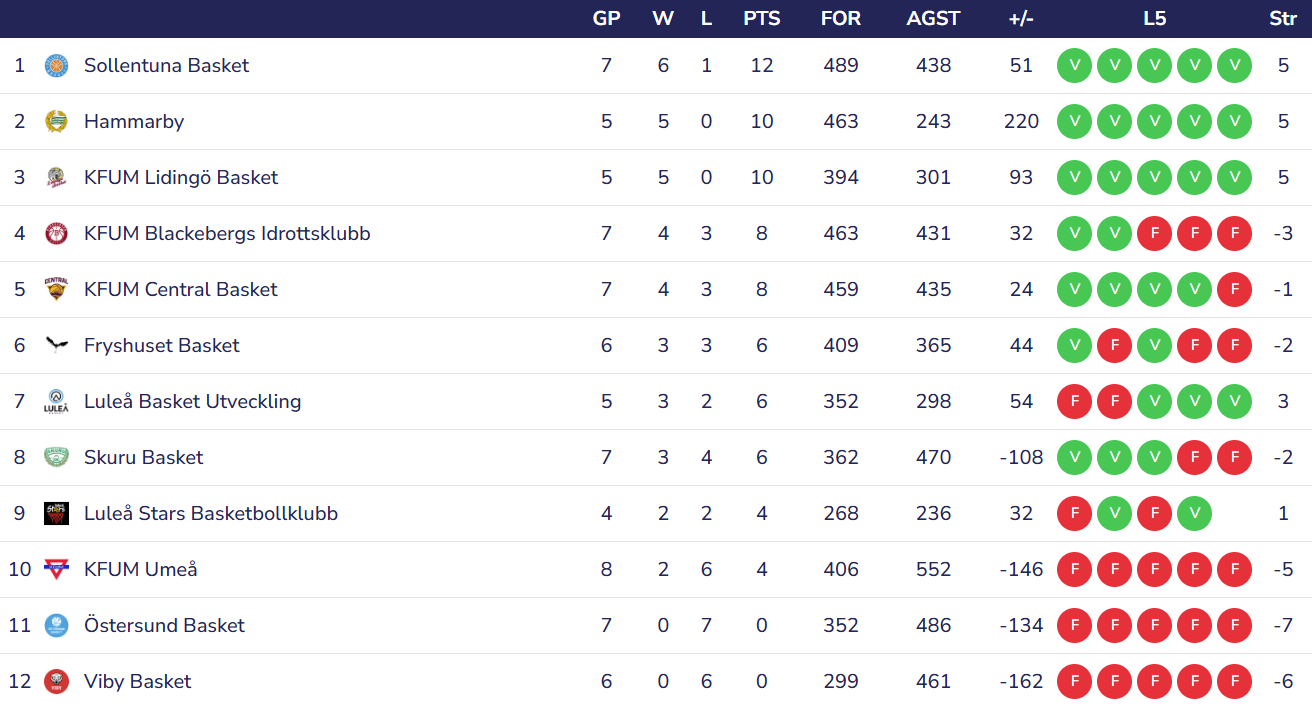The width and height of the screenshot is (1312, 707).
Task: Open the Sollentuna Basket team link
Action: pyautogui.click(x=166, y=66)
